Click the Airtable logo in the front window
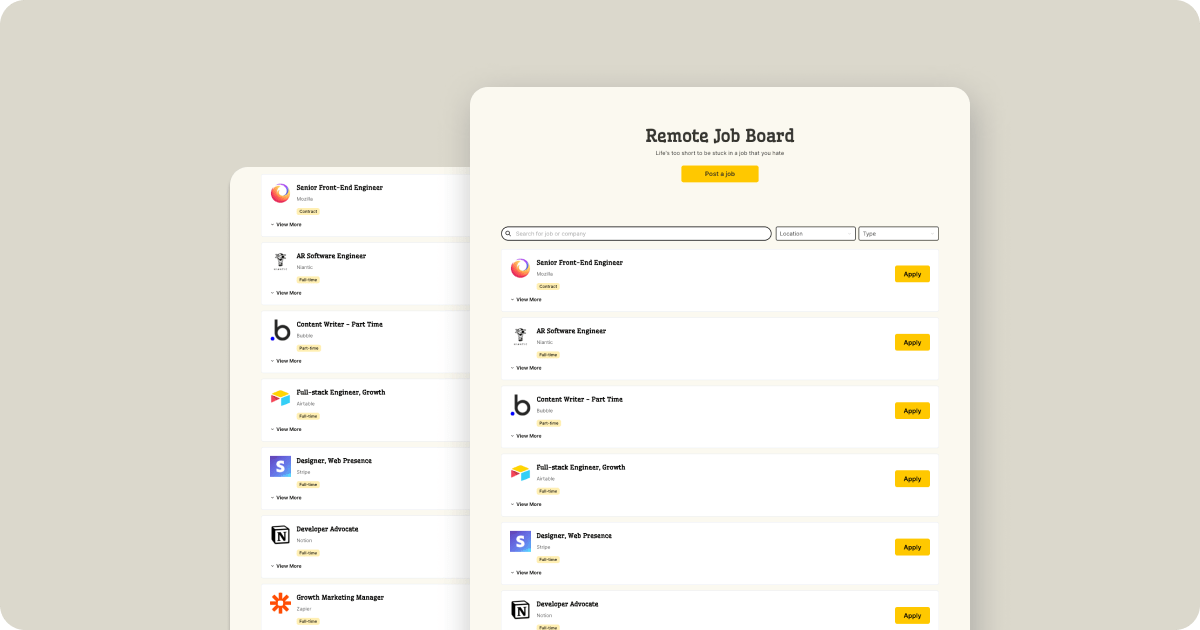1200x630 pixels. click(520, 473)
